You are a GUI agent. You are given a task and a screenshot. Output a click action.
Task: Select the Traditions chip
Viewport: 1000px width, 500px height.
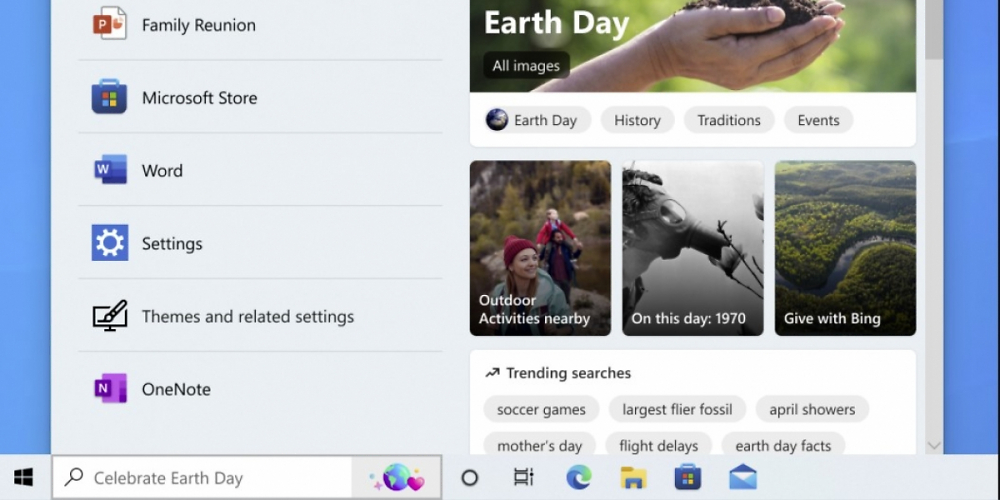pyautogui.click(x=729, y=120)
